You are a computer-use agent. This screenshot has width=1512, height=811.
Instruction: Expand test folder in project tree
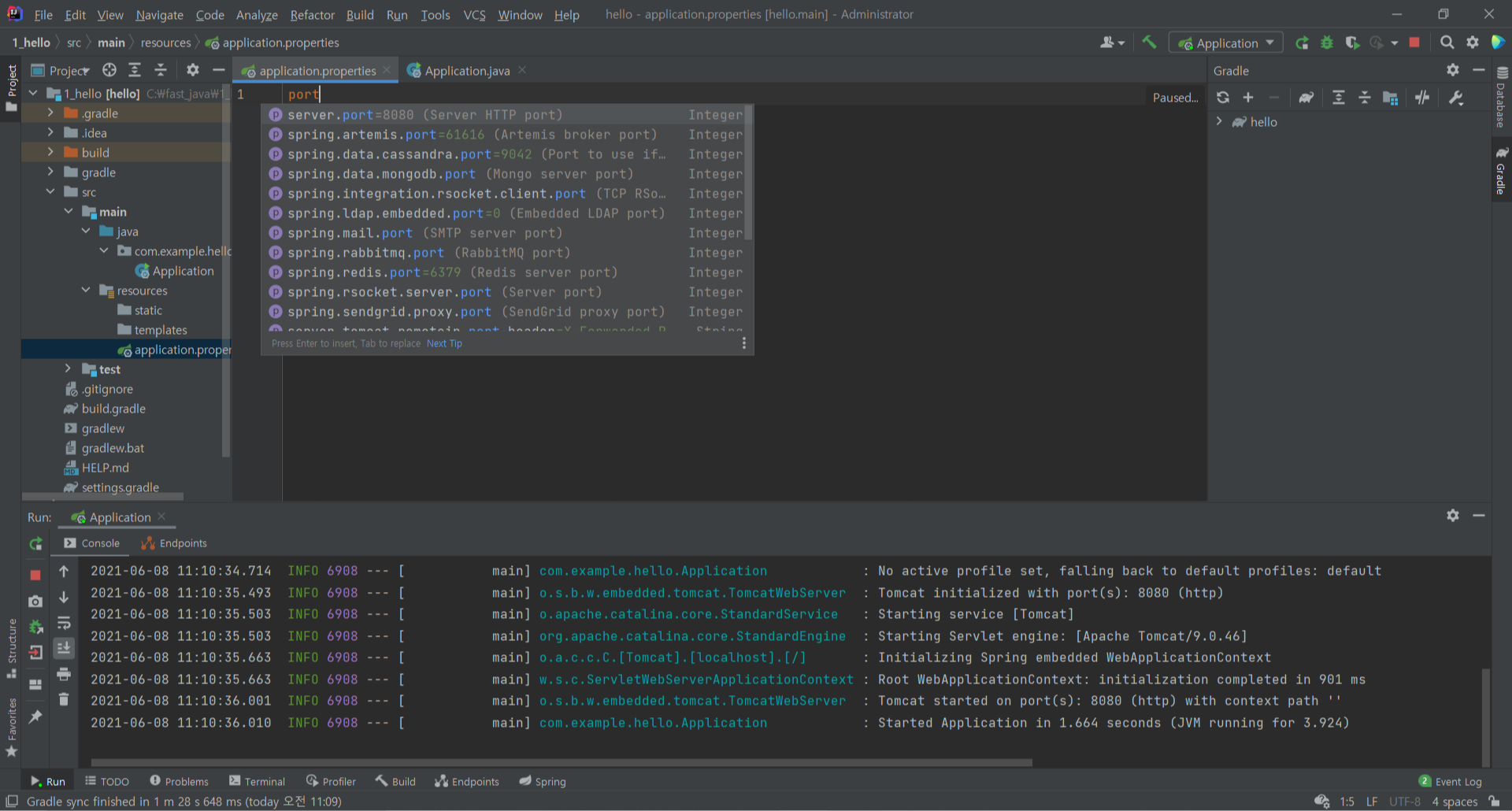[68, 368]
